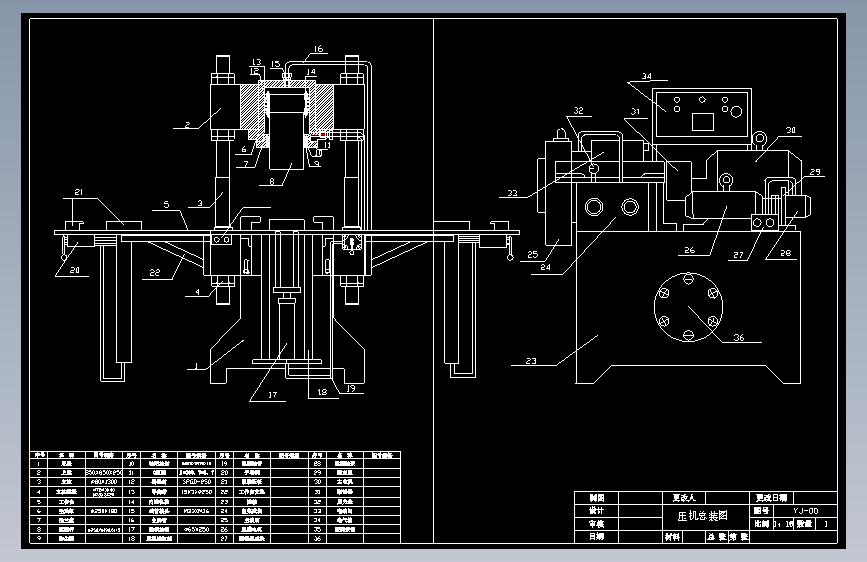Click part callout 29 at the right of the motor
This screenshot has width=867, height=562.
[815, 171]
